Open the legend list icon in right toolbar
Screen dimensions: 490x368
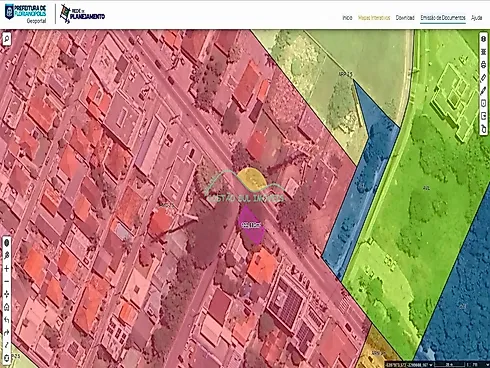click(x=484, y=52)
